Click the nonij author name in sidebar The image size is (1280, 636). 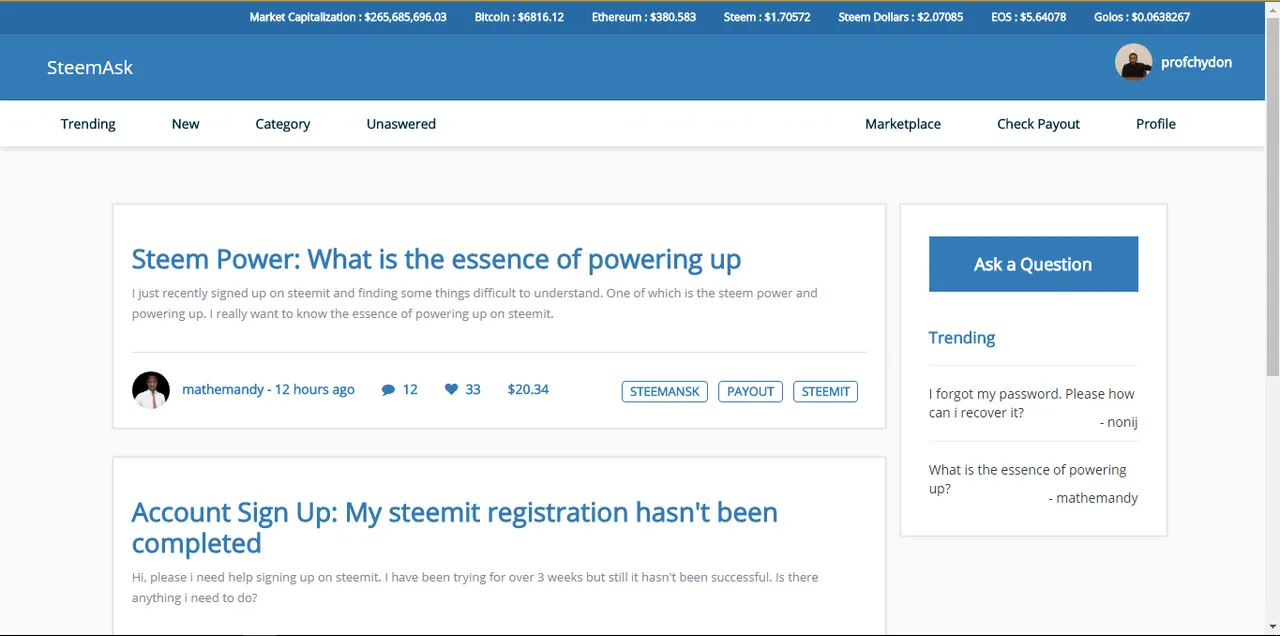click(1119, 422)
